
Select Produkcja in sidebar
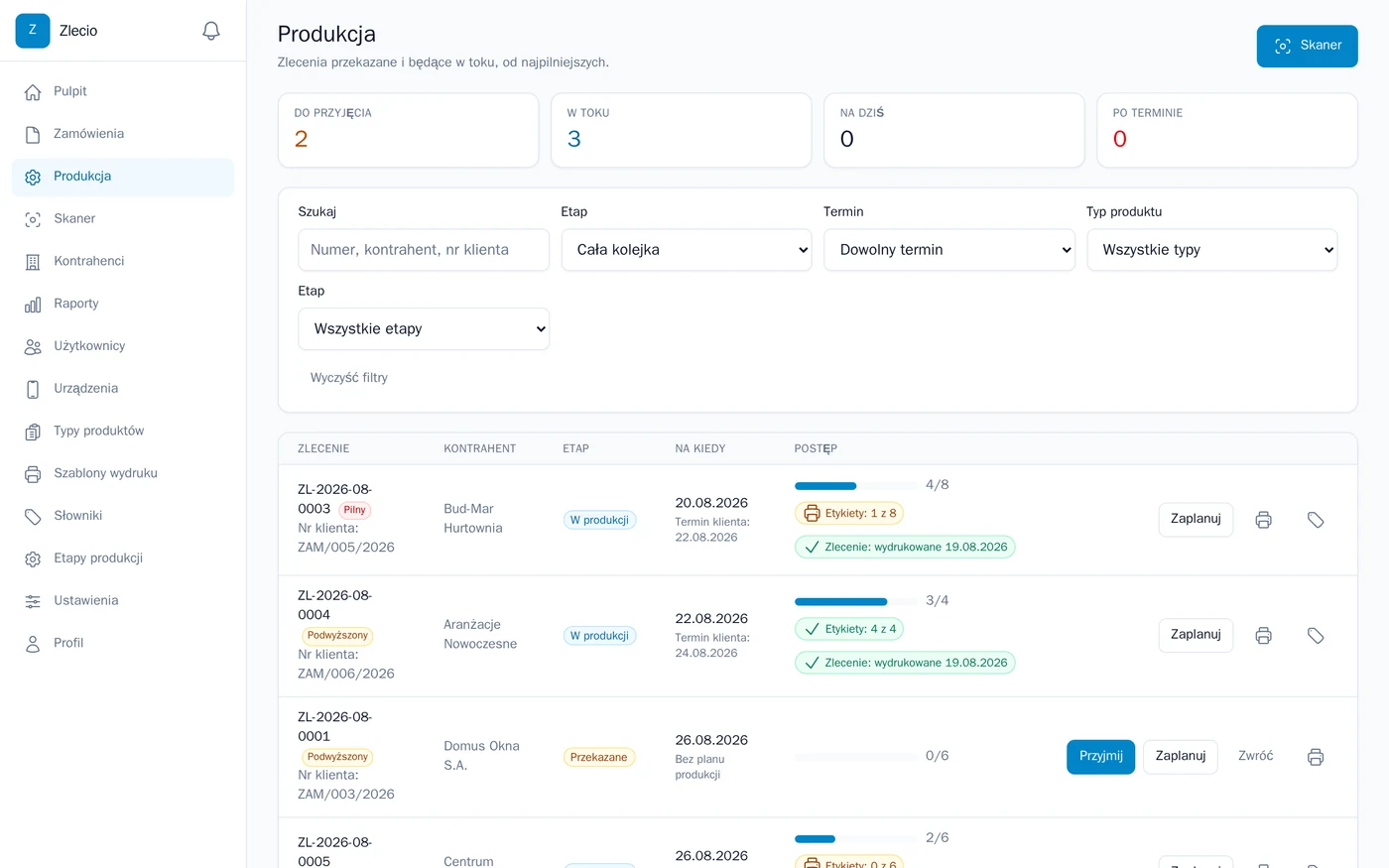point(123,177)
